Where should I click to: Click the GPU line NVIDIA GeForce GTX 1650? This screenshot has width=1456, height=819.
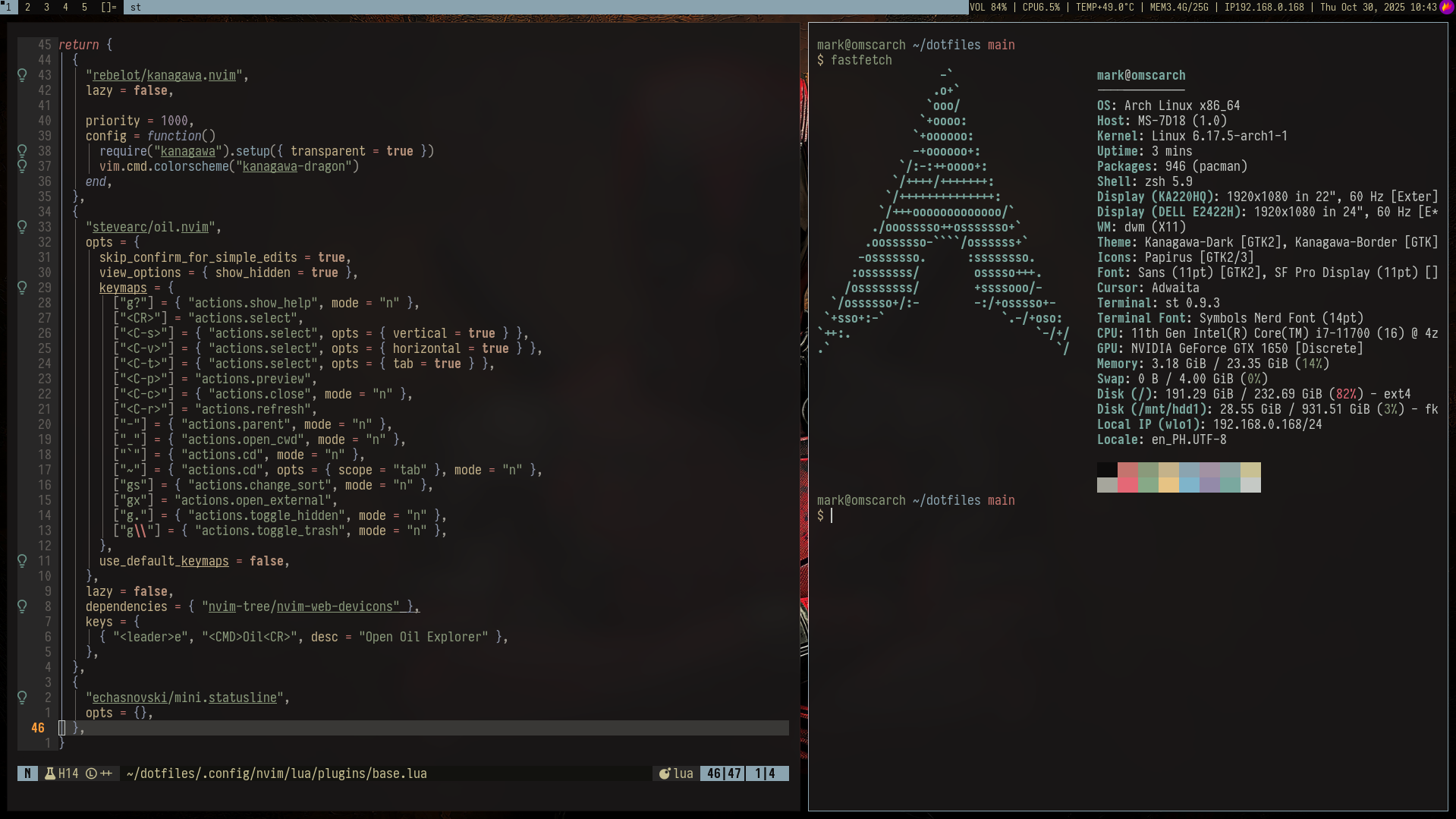(x=1230, y=348)
